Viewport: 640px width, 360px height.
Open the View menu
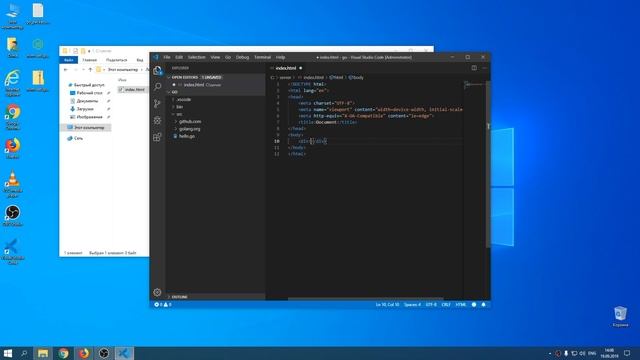[215, 57]
